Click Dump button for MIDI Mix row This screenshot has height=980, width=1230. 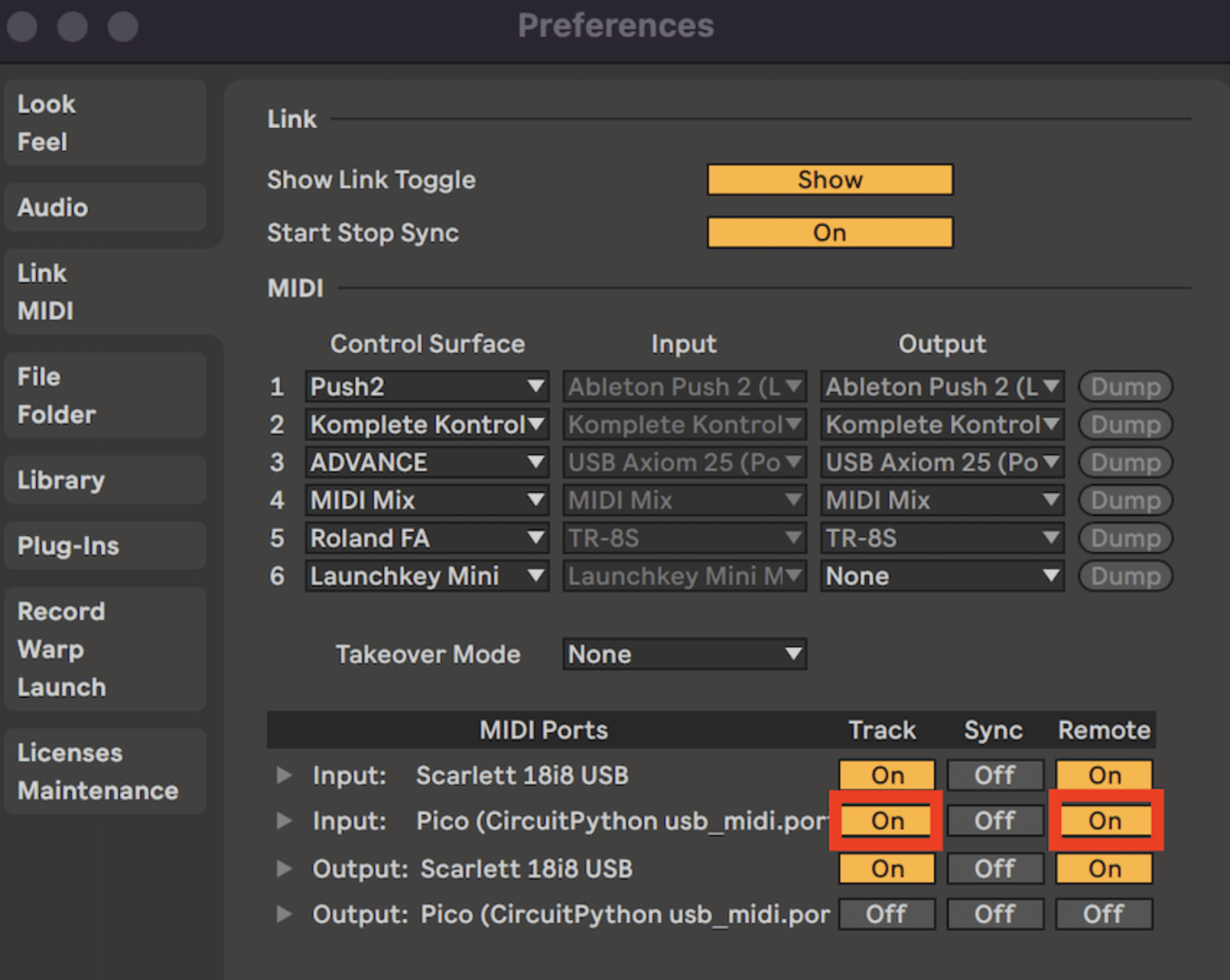(x=1125, y=500)
